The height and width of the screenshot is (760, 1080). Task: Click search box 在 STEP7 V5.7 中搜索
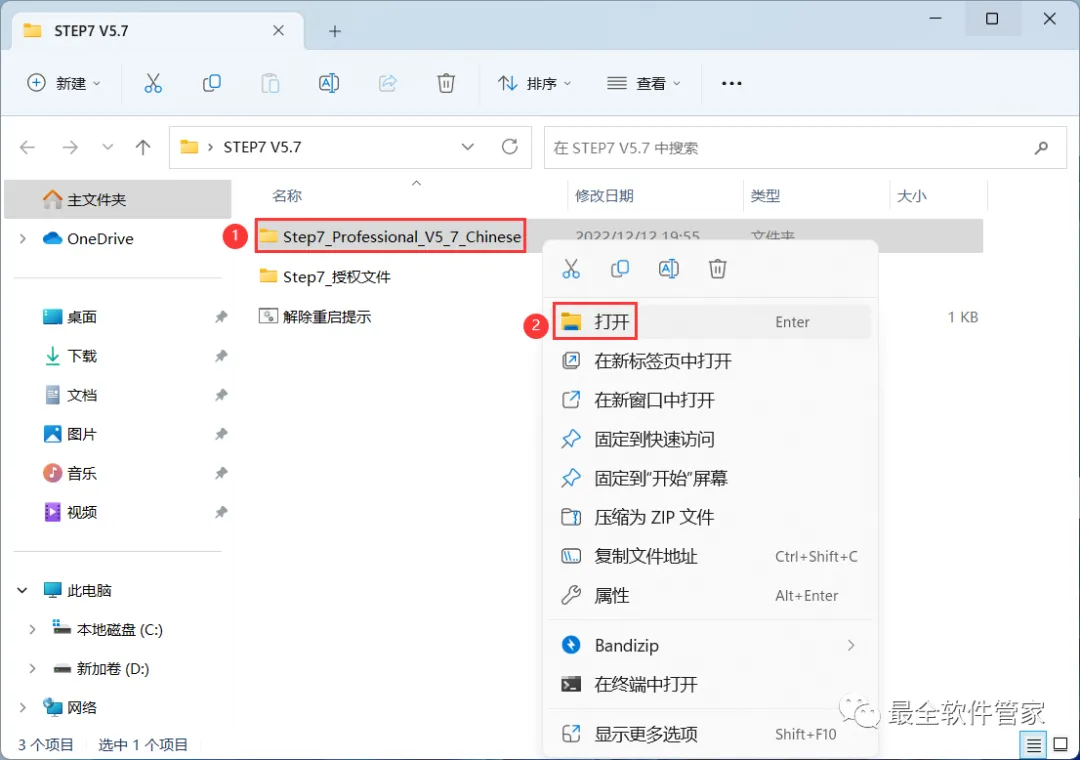coord(805,147)
